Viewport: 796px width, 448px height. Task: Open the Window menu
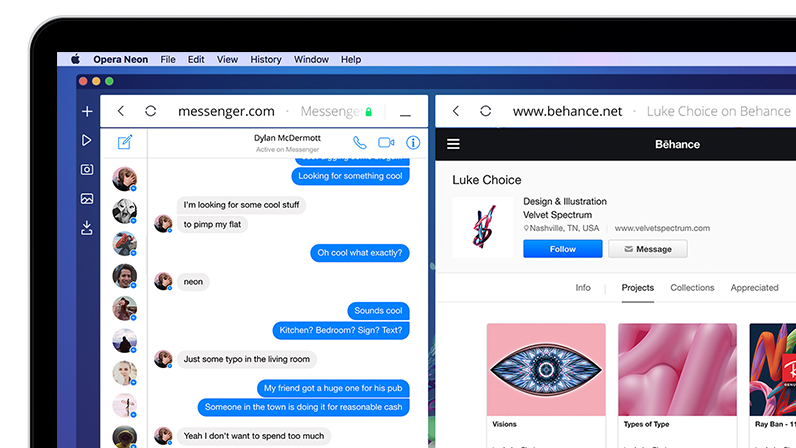[311, 59]
